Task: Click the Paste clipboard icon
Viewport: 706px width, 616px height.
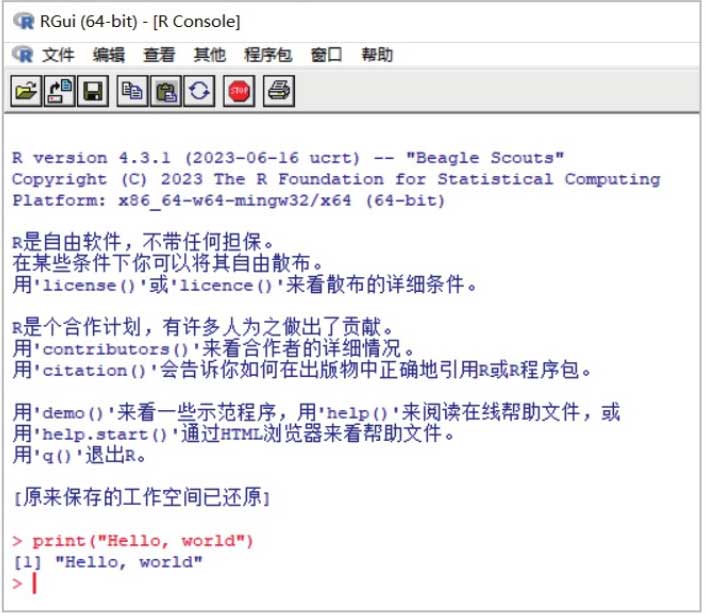Action: click(166, 91)
